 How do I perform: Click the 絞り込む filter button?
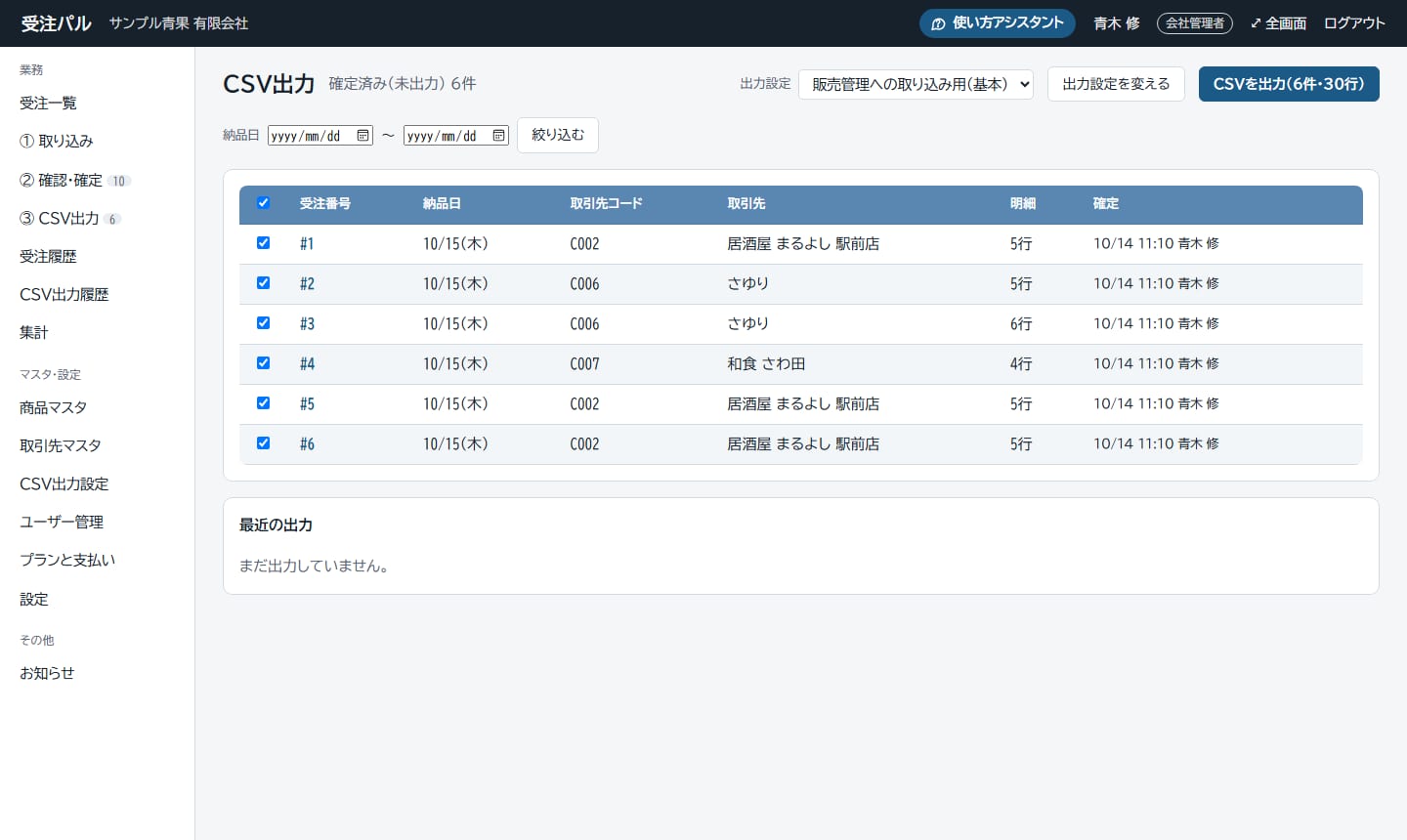tap(558, 136)
